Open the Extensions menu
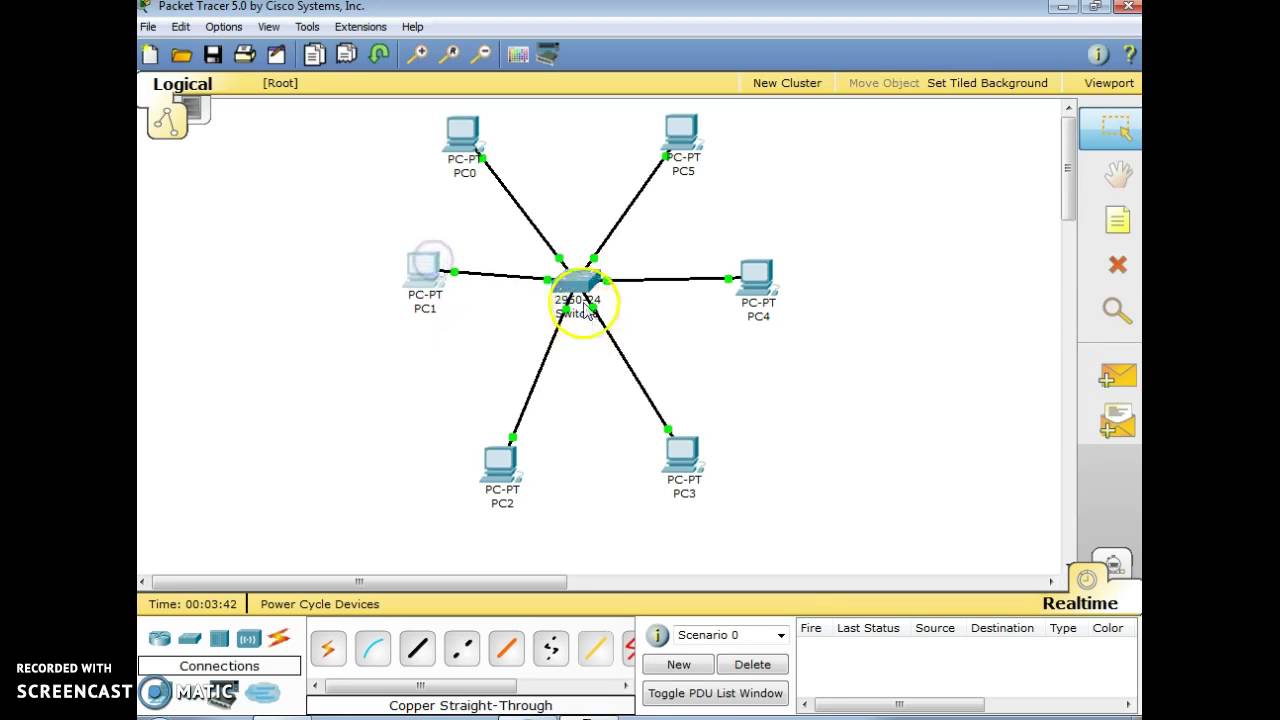The height and width of the screenshot is (720, 1280). pos(360,27)
